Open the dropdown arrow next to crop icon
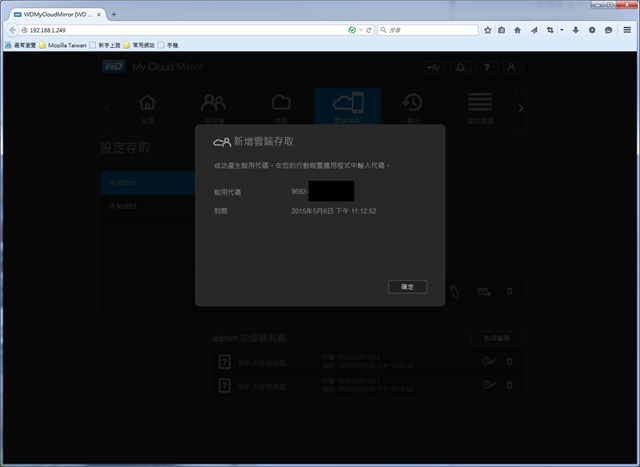This screenshot has height=467, width=640. pyautogui.click(x=562, y=30)
